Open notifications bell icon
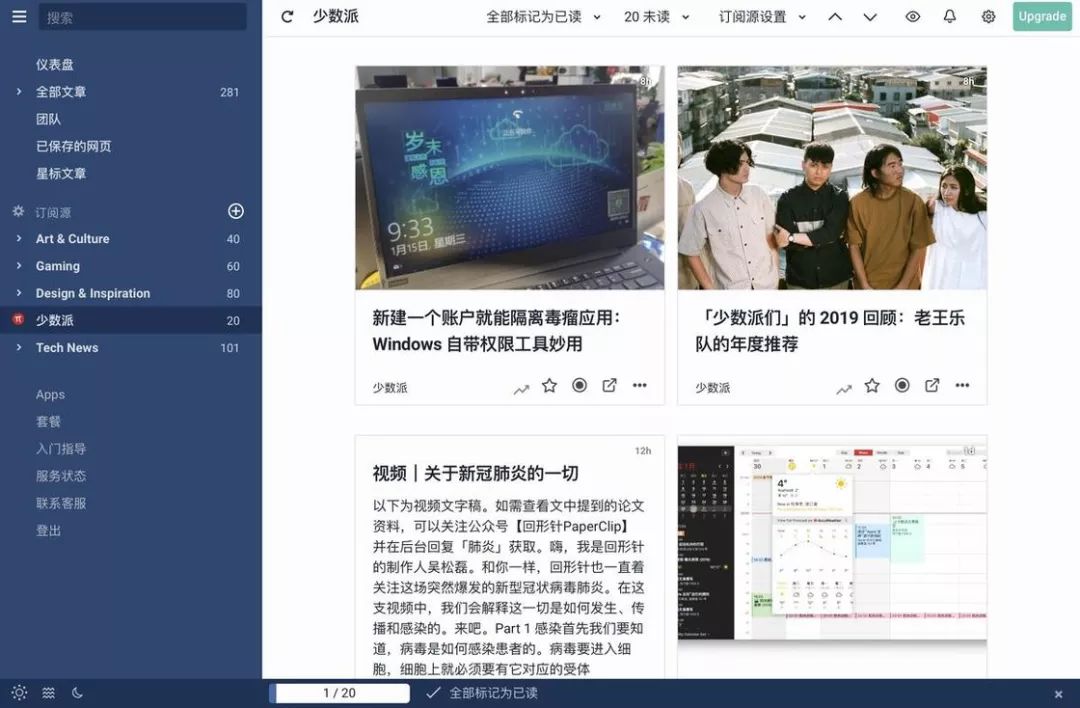Viewport: 1080px width, 708px height. tap(950, 17)
